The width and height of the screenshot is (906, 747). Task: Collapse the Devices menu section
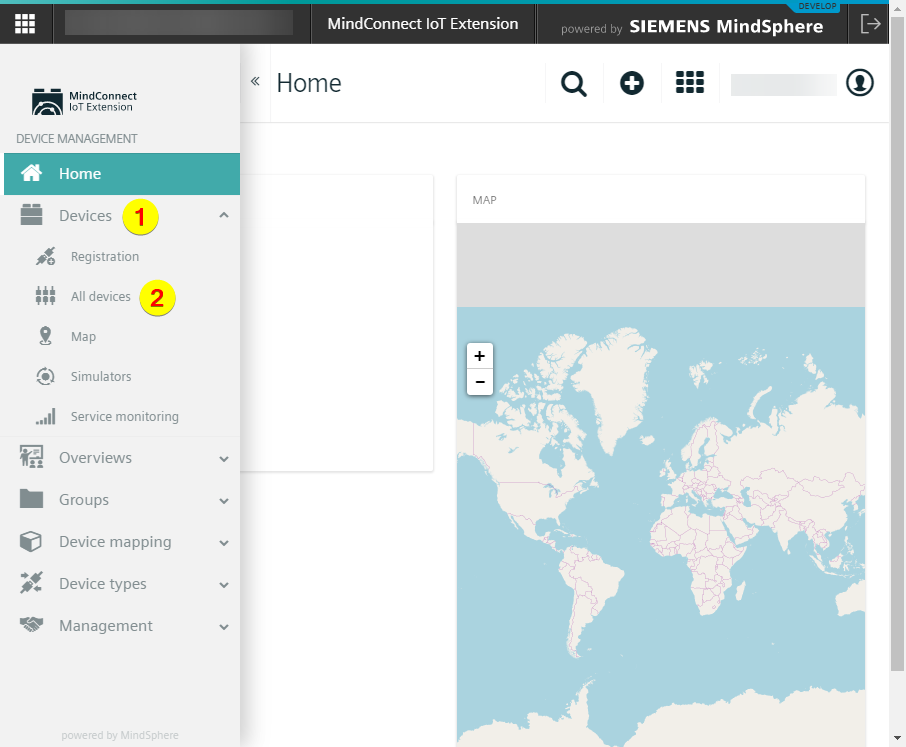pos(224,216)
